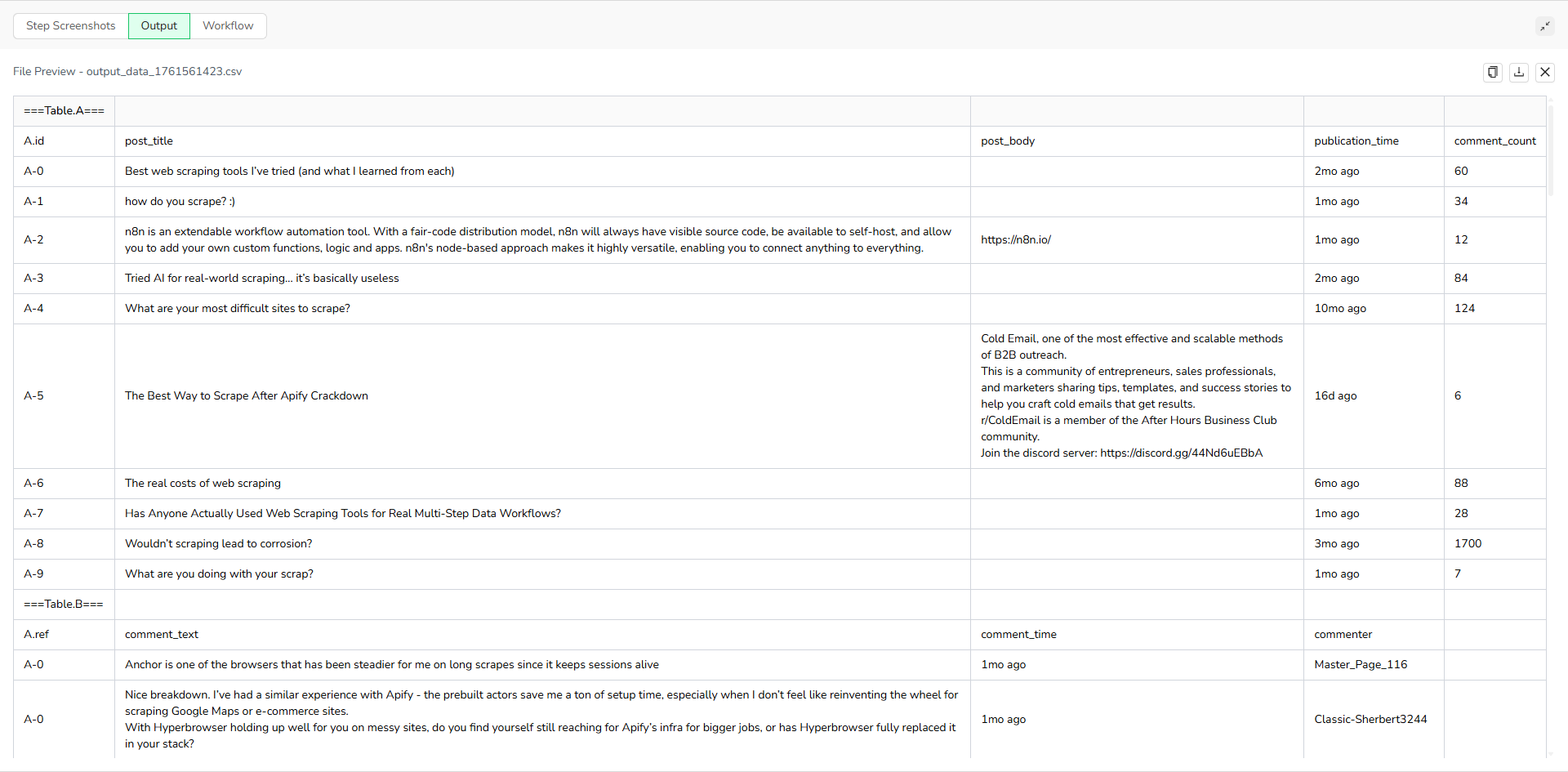Select the Classic-Sherbert3244 comment row
The image size is (1568, 772).
(x=1370, y=719)
